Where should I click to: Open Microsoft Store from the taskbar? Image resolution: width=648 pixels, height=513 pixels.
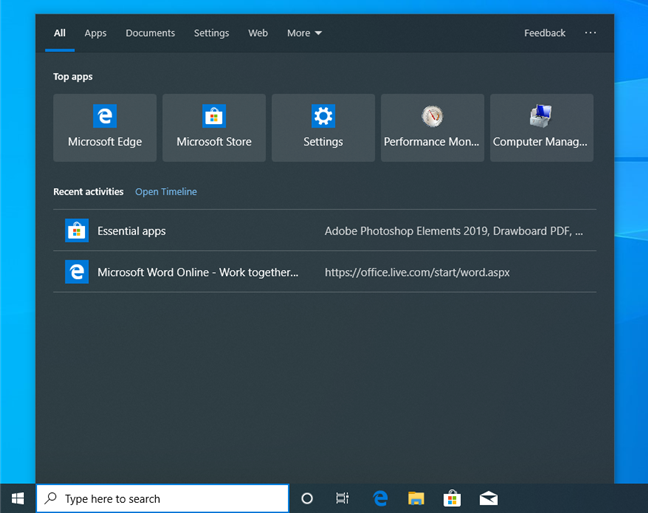coord(452,499)
